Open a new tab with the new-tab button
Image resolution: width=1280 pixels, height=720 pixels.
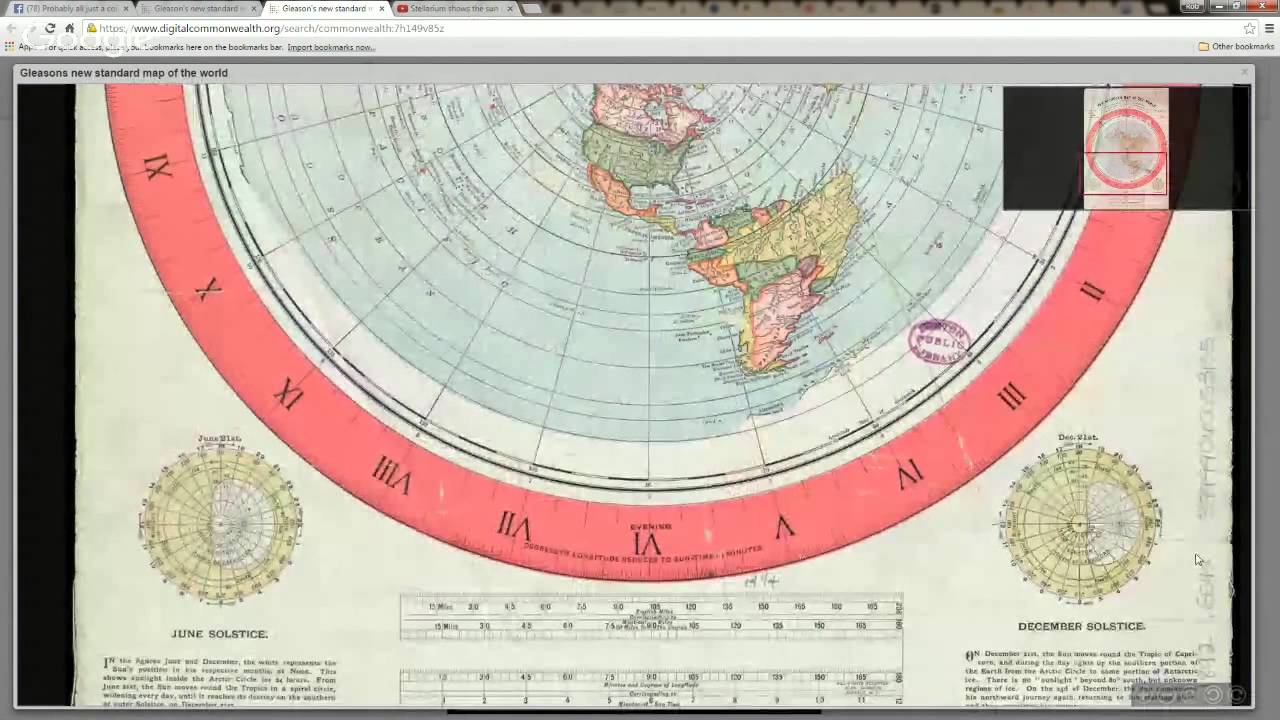point(532,8)
